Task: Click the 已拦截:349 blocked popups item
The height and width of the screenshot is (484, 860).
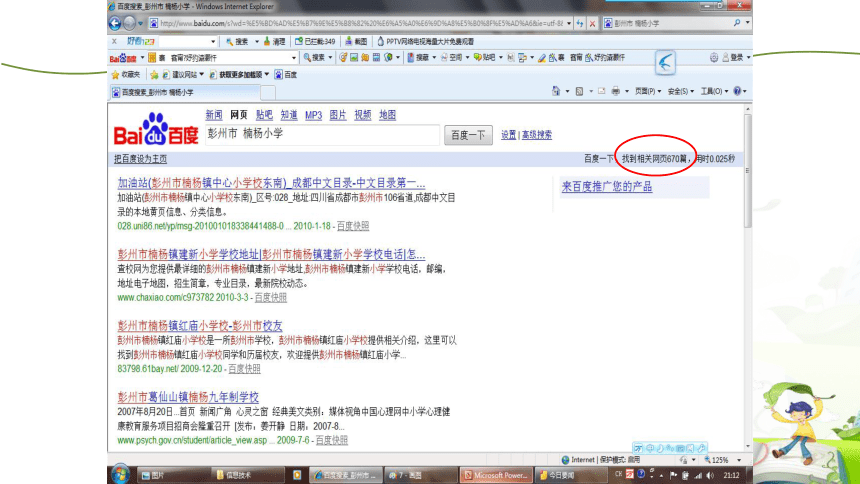Action: point(315,41)
